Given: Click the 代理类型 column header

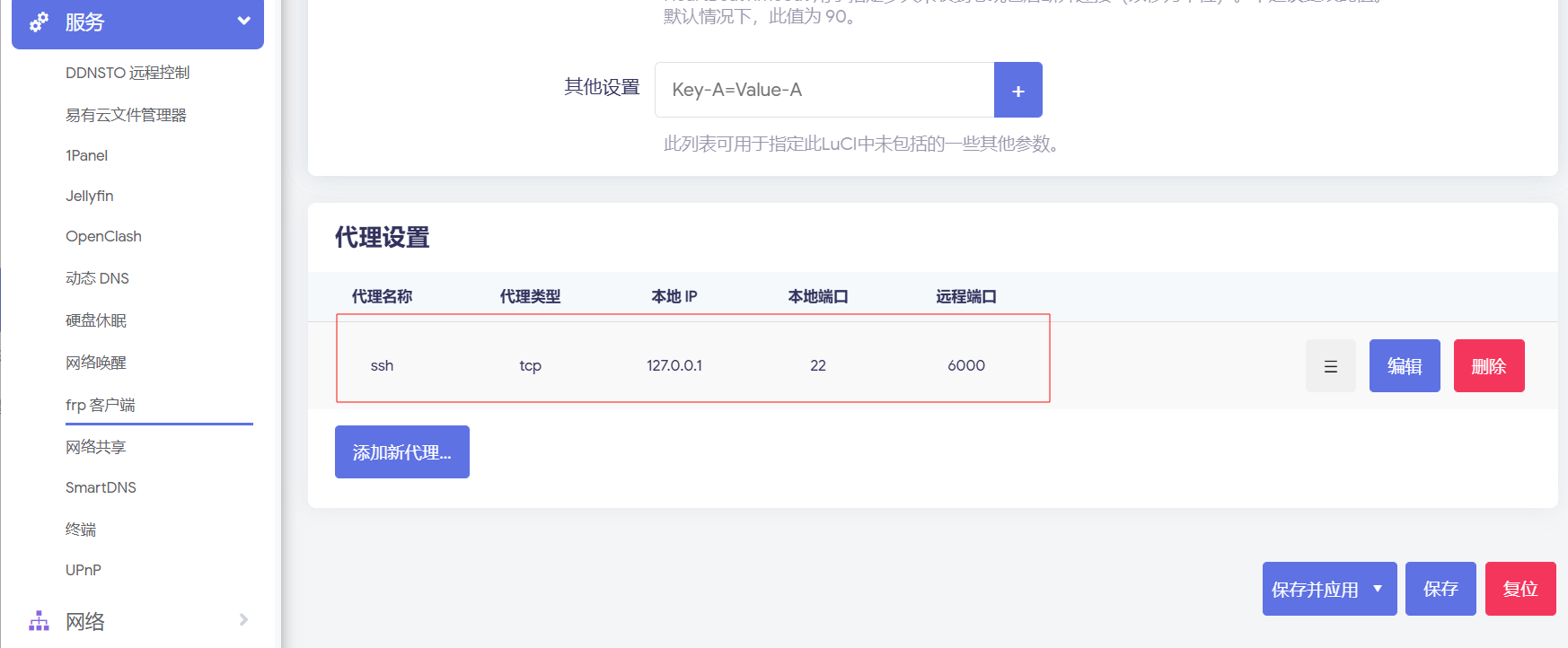Looking at the screenshot, I should 530,296.
